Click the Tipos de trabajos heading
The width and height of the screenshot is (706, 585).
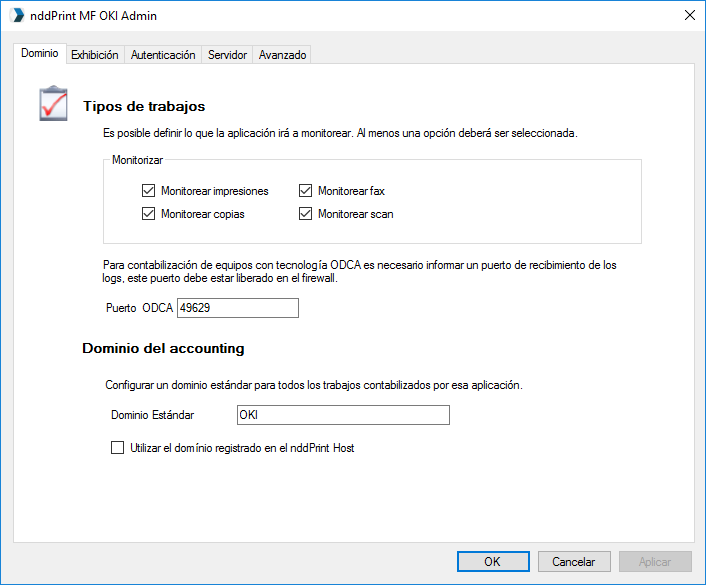(x=144, y=107)
